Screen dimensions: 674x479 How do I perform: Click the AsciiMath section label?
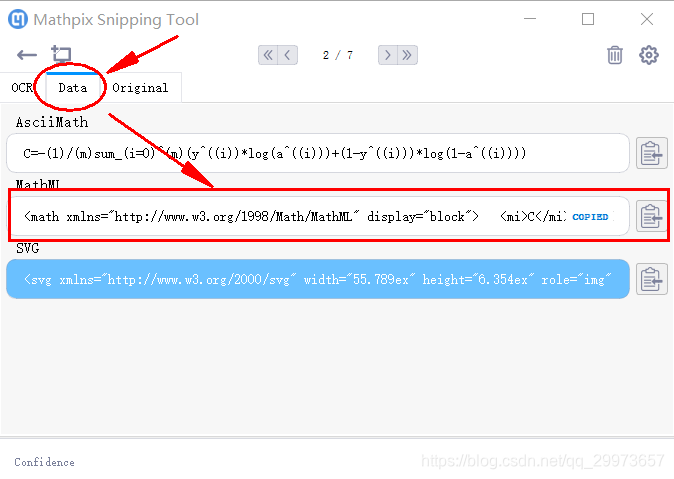point(52,122)
